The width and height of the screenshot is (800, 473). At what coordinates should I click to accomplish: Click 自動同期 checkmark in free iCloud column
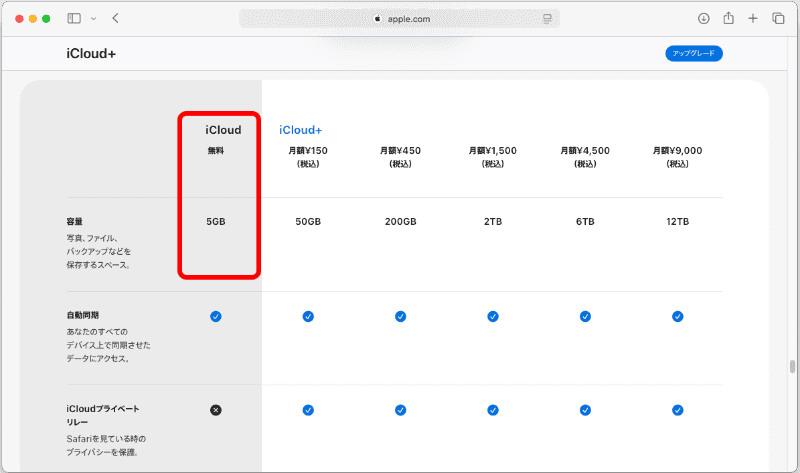click(216, 316)
